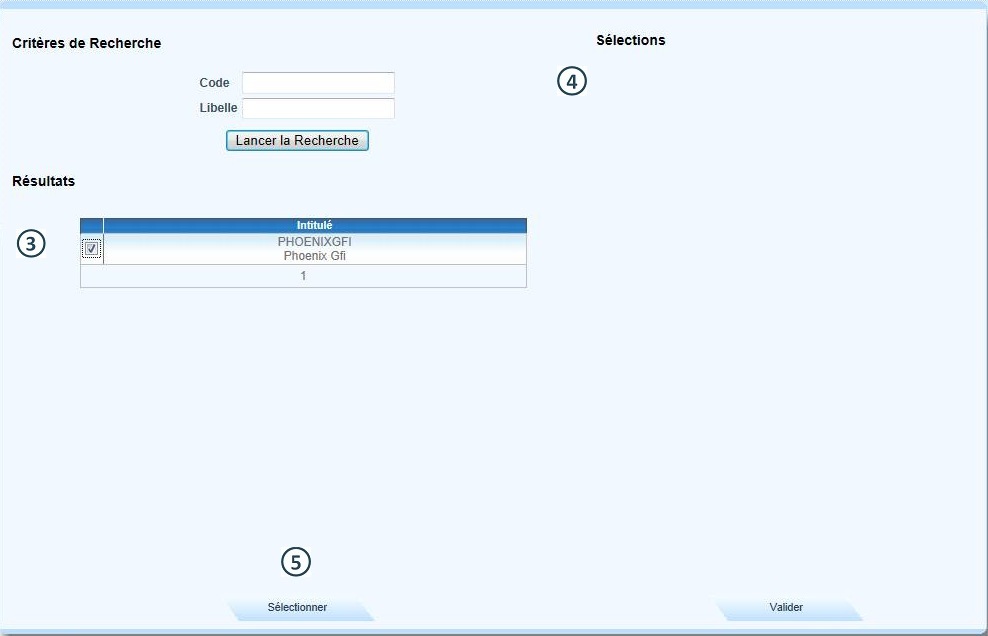
Task: Click the Libelle field label
Action: pos(218,108)
